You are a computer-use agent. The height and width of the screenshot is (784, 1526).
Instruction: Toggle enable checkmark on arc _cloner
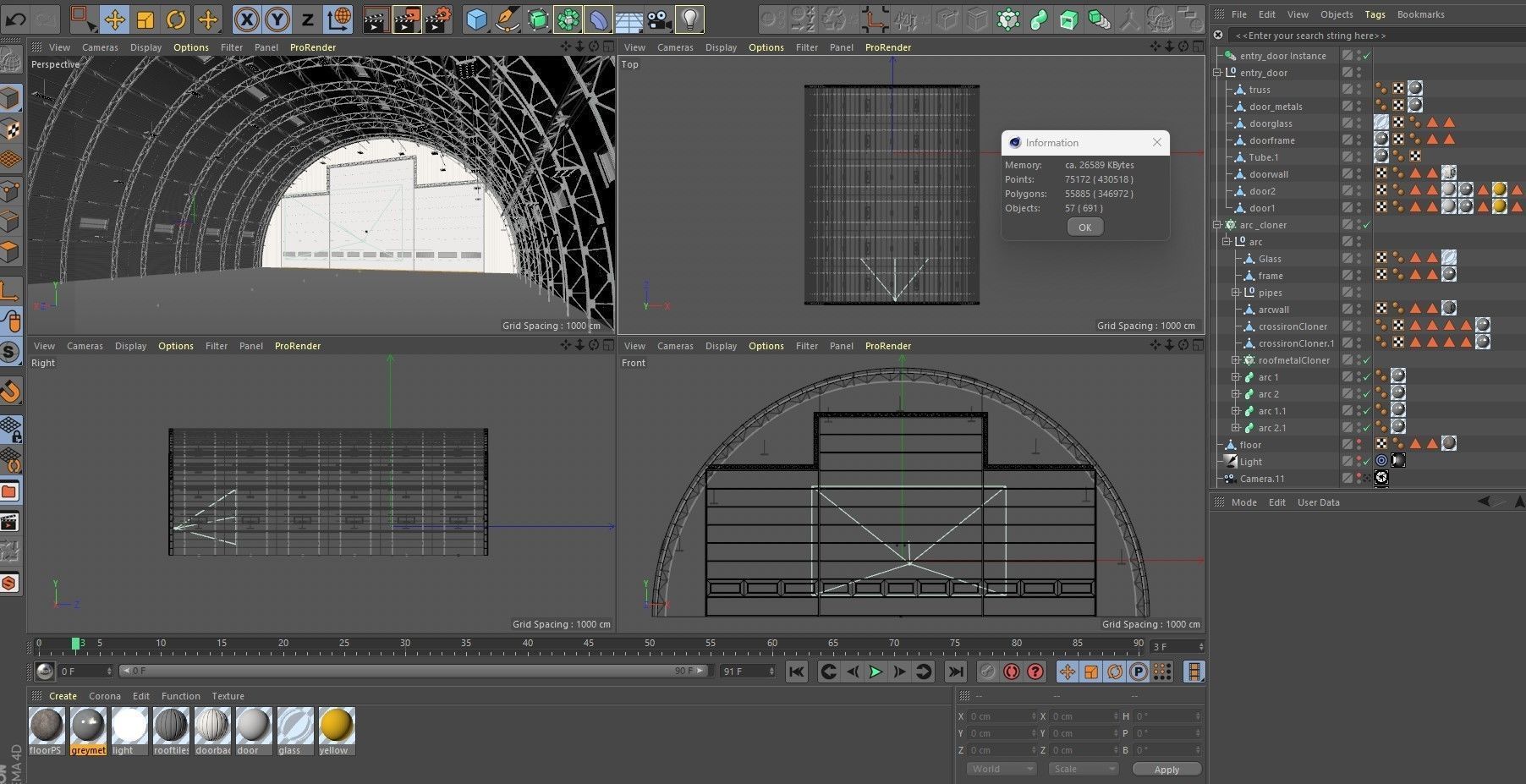tap(1367, 225)
